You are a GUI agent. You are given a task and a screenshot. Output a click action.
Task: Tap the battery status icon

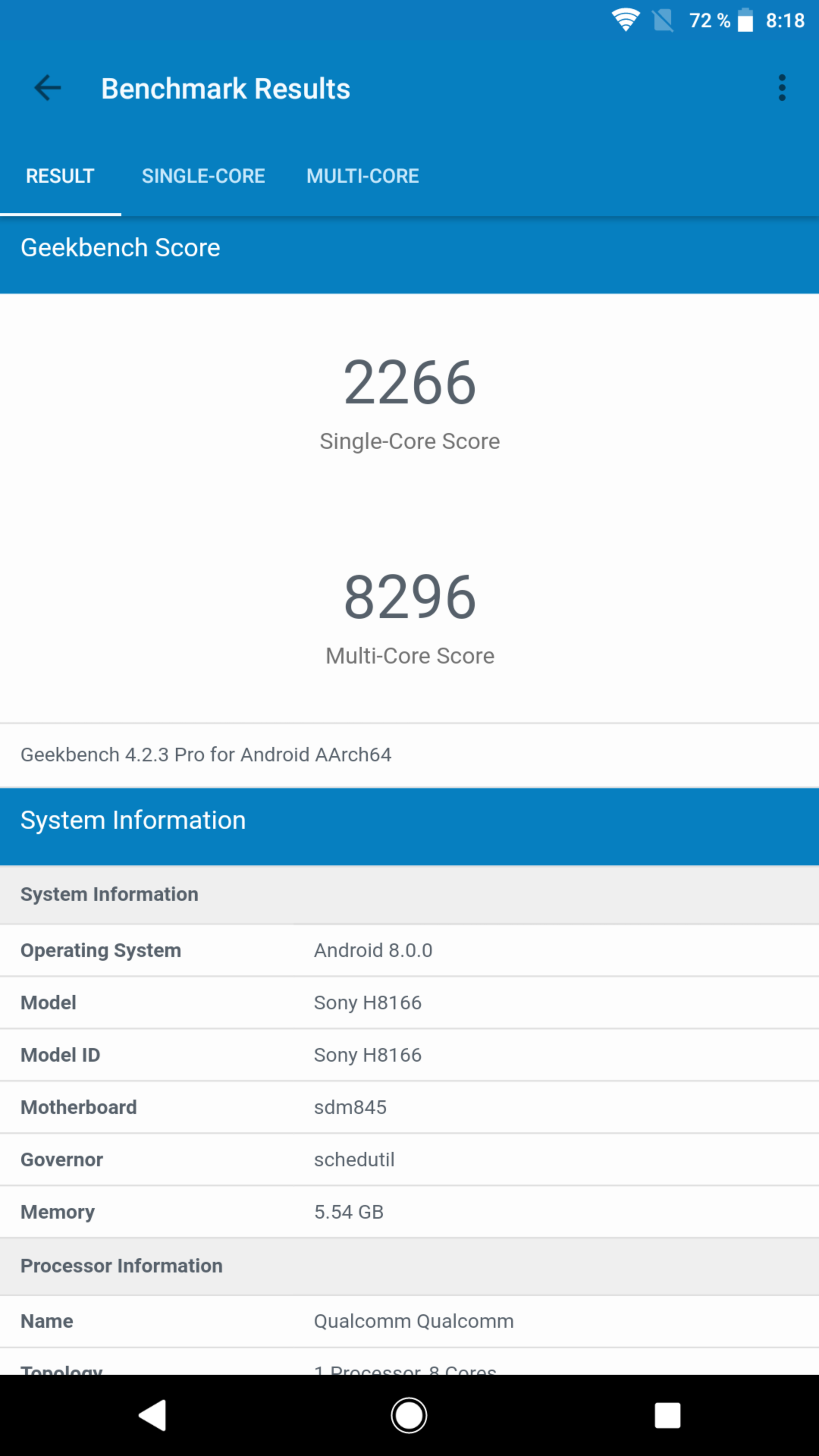coord(745,21)
